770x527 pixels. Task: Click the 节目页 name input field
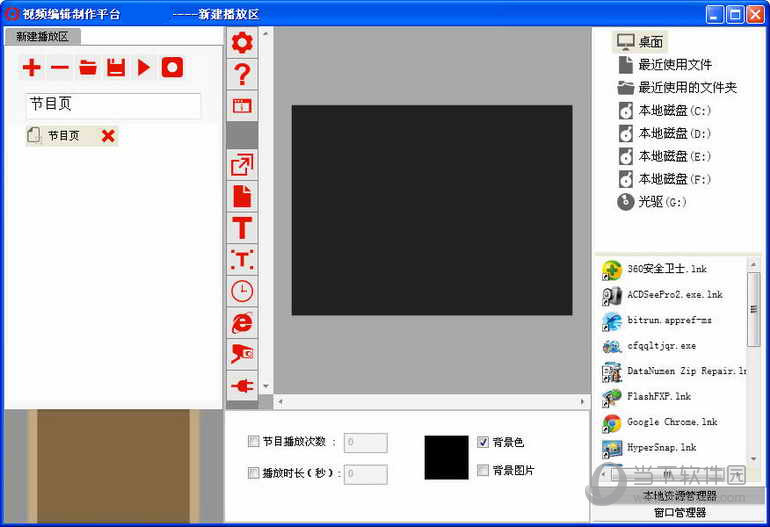[x=113, y=105]
